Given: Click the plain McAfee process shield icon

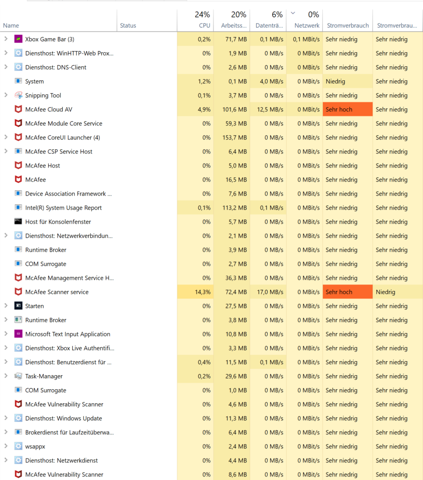Looking at the screenshot, I should click(18, 179).
